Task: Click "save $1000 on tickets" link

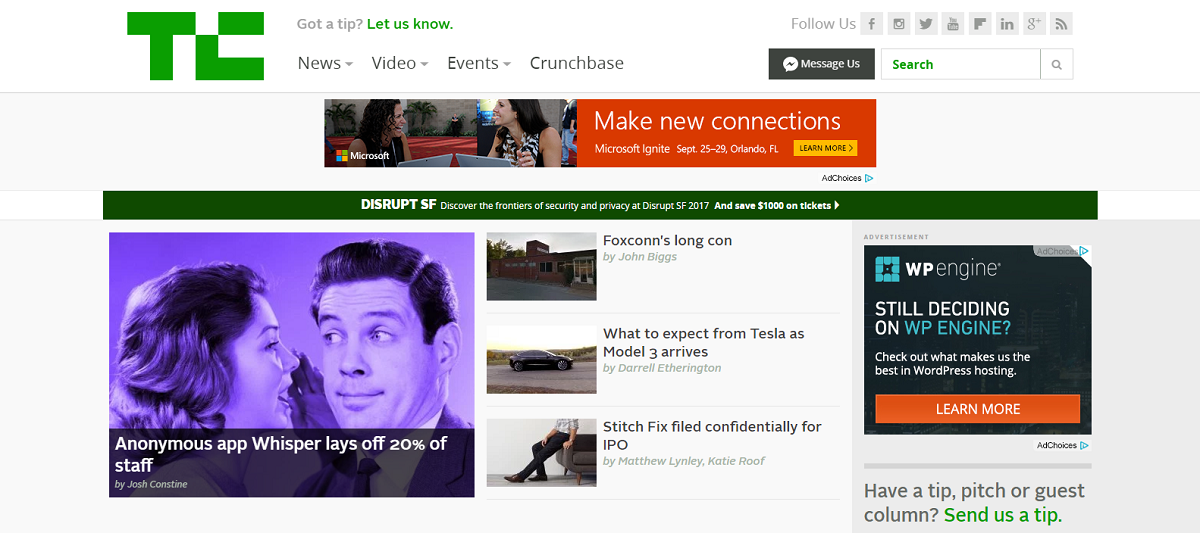Action: click(x=777, y=205)
